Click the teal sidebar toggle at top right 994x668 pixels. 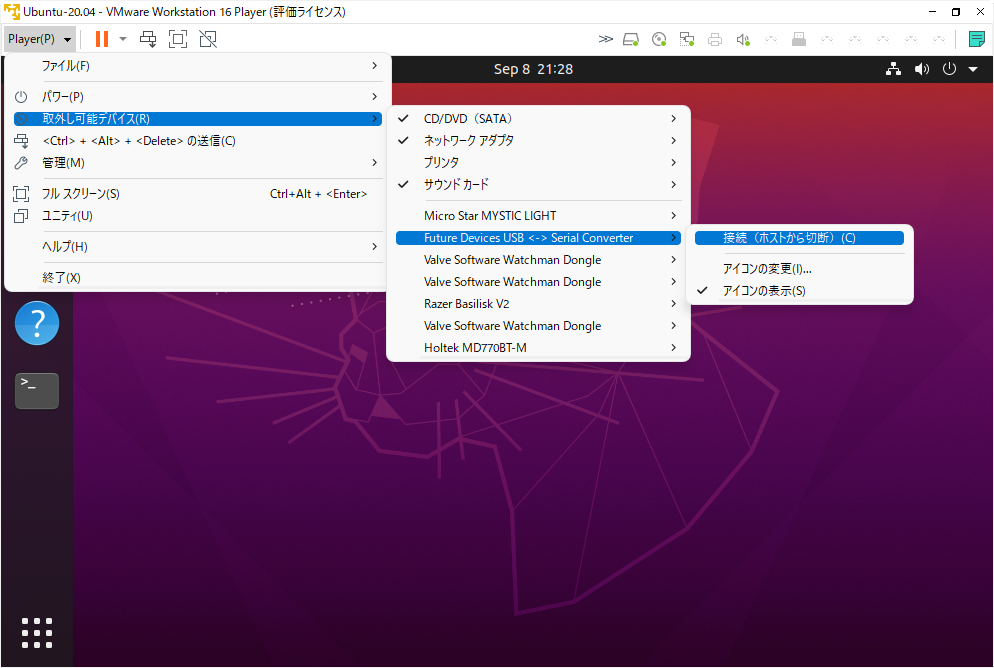point(977,39)
